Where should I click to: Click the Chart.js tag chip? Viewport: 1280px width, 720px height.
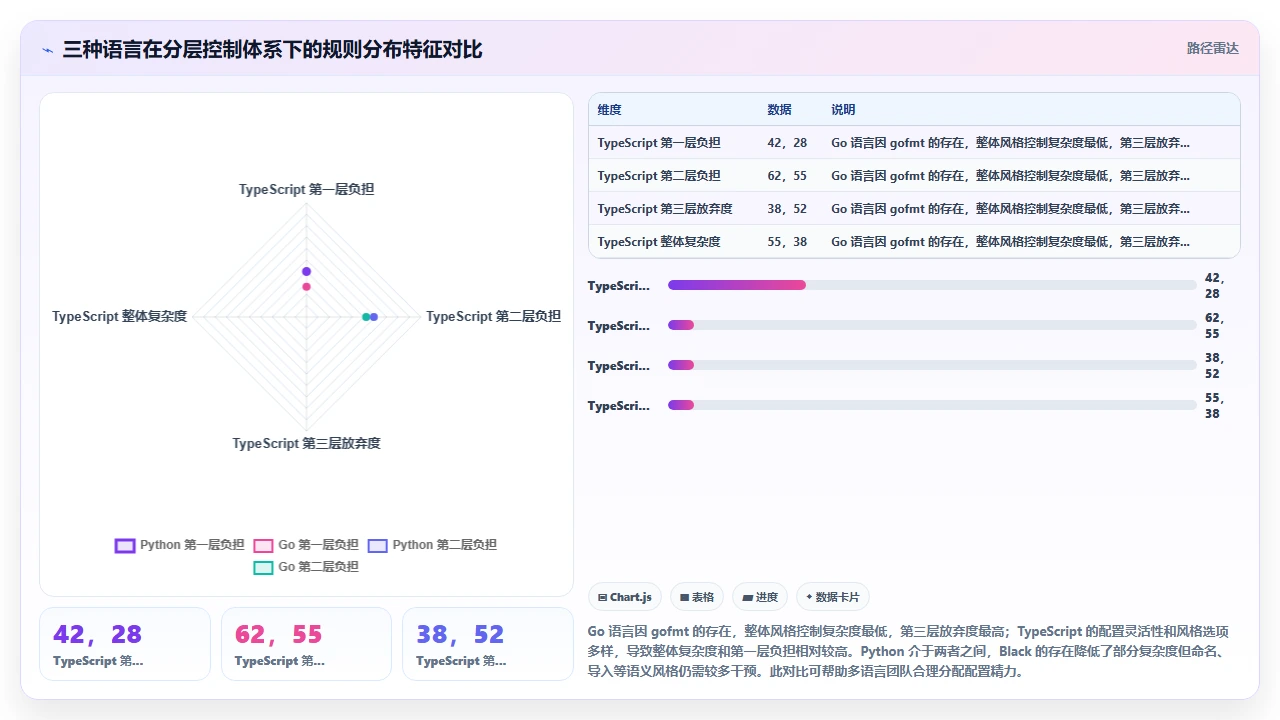(x=625, y=597)
